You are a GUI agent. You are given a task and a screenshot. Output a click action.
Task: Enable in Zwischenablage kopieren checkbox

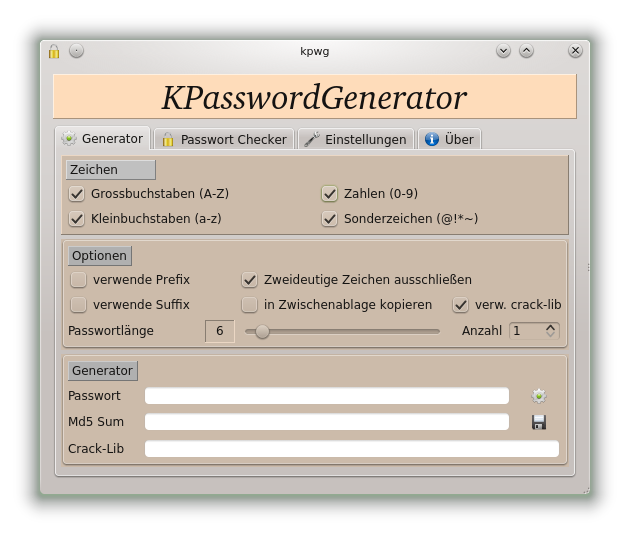(250, 305)
